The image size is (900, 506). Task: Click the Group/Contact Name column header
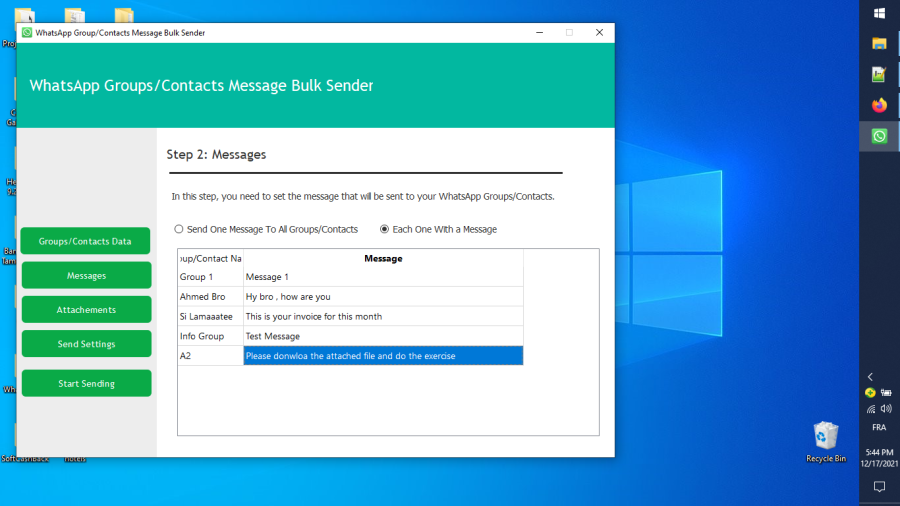pos(211,258)
